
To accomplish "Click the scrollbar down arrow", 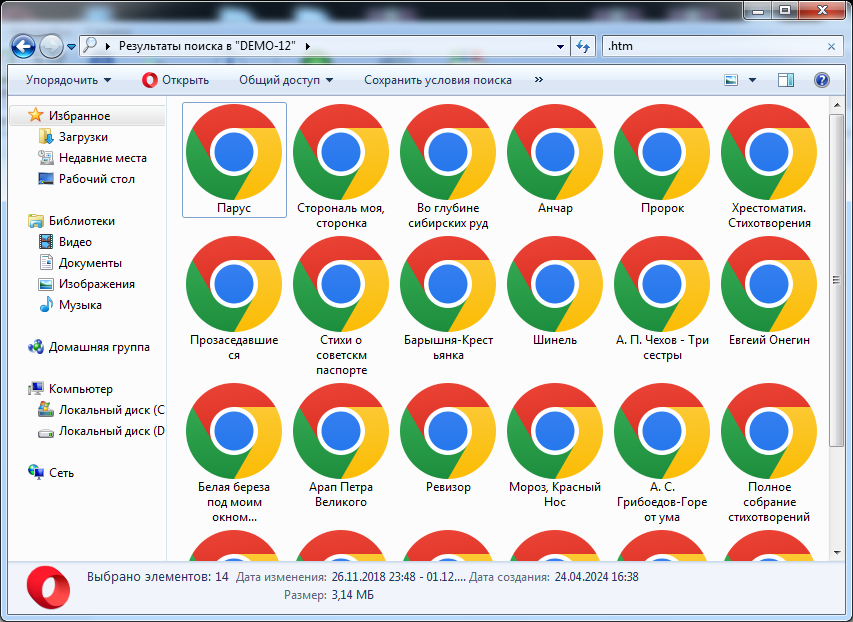I will 836,553.
